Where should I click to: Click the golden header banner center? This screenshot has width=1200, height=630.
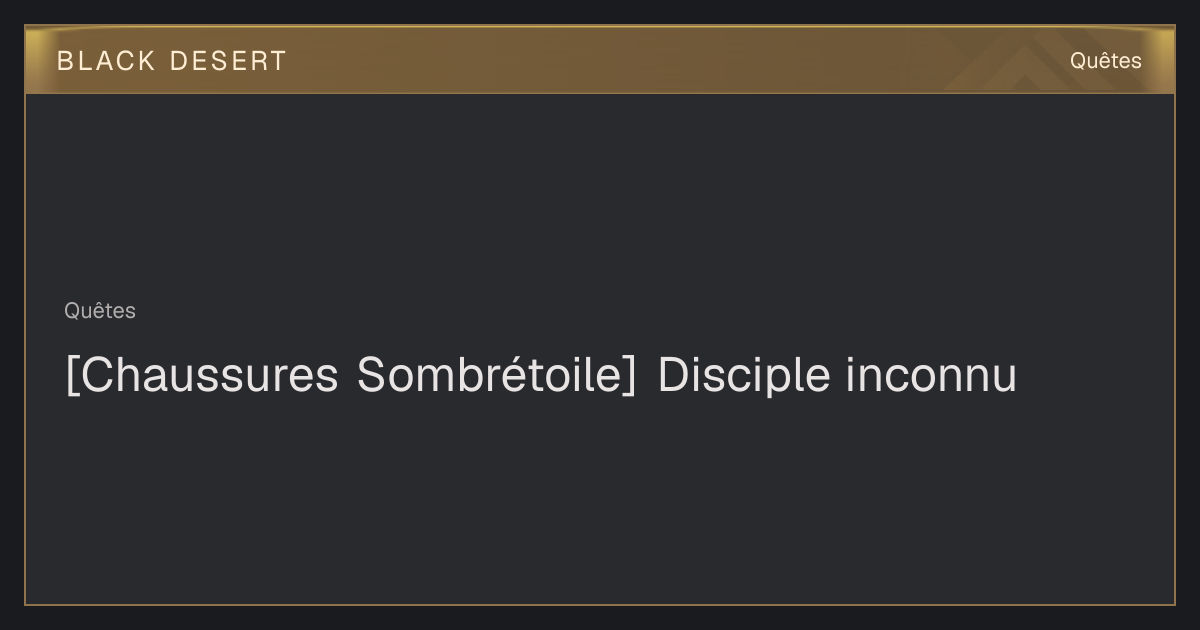pos(600,60)
